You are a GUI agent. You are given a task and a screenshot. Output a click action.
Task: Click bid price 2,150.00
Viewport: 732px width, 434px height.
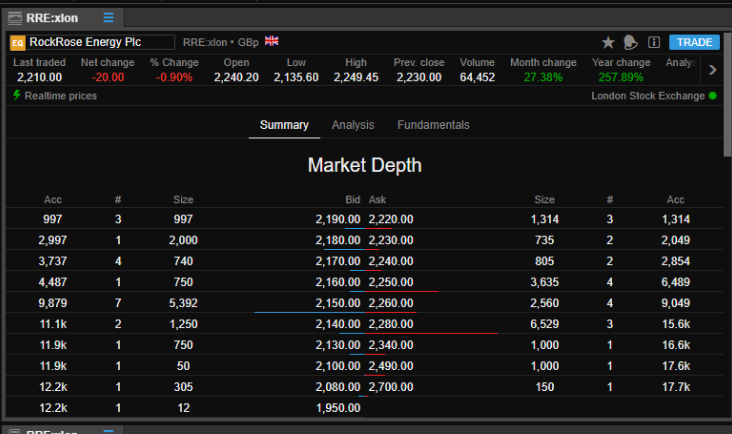338,303
